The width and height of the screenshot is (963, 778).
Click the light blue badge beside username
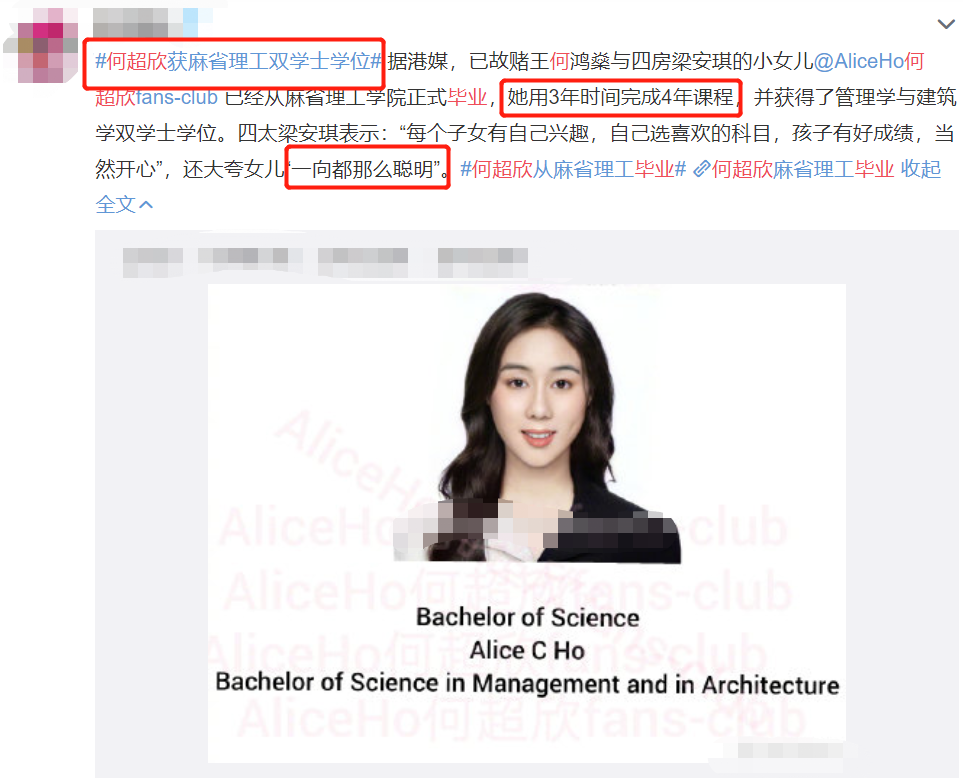190,23
